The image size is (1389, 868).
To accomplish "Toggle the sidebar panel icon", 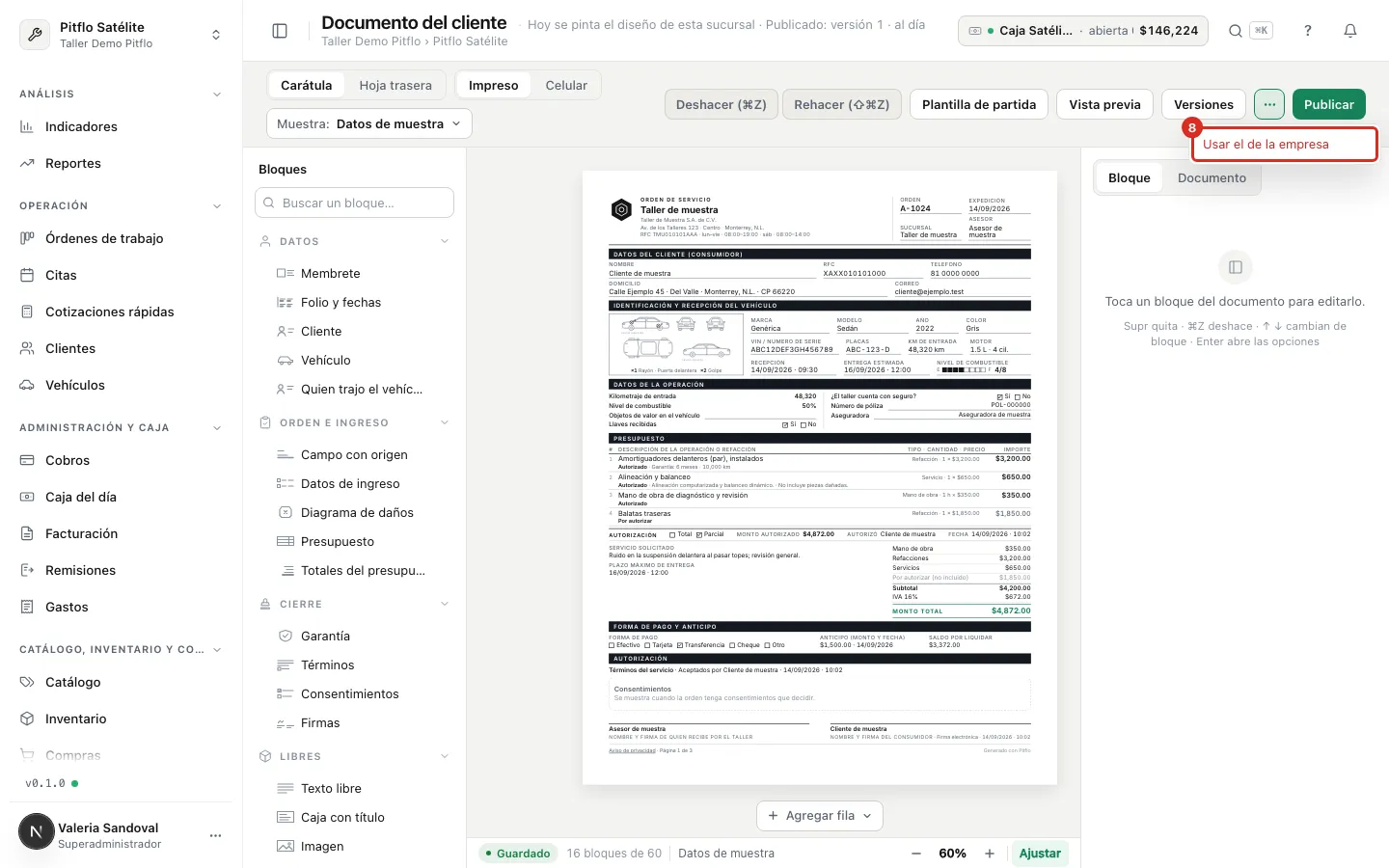I will pos(280,31).
